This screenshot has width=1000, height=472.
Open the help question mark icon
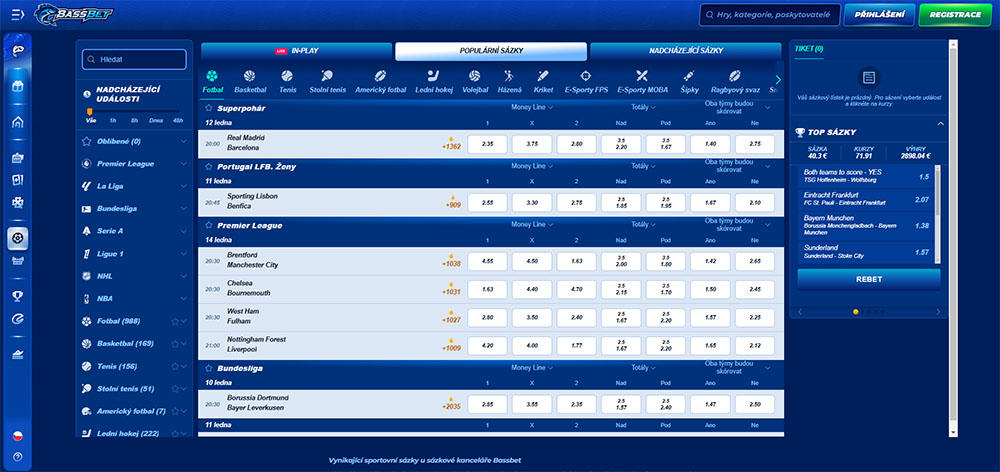(x=18, y=456)
